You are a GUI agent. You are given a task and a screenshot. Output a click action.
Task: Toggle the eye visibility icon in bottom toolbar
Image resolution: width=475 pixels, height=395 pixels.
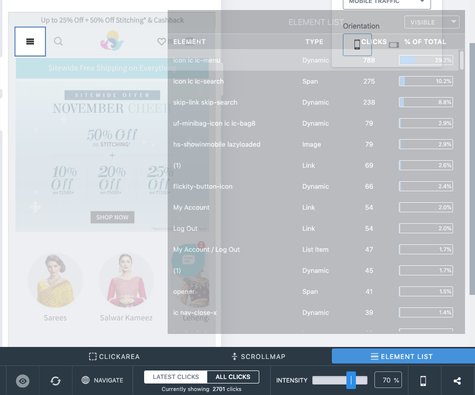(x=23, y=381)
